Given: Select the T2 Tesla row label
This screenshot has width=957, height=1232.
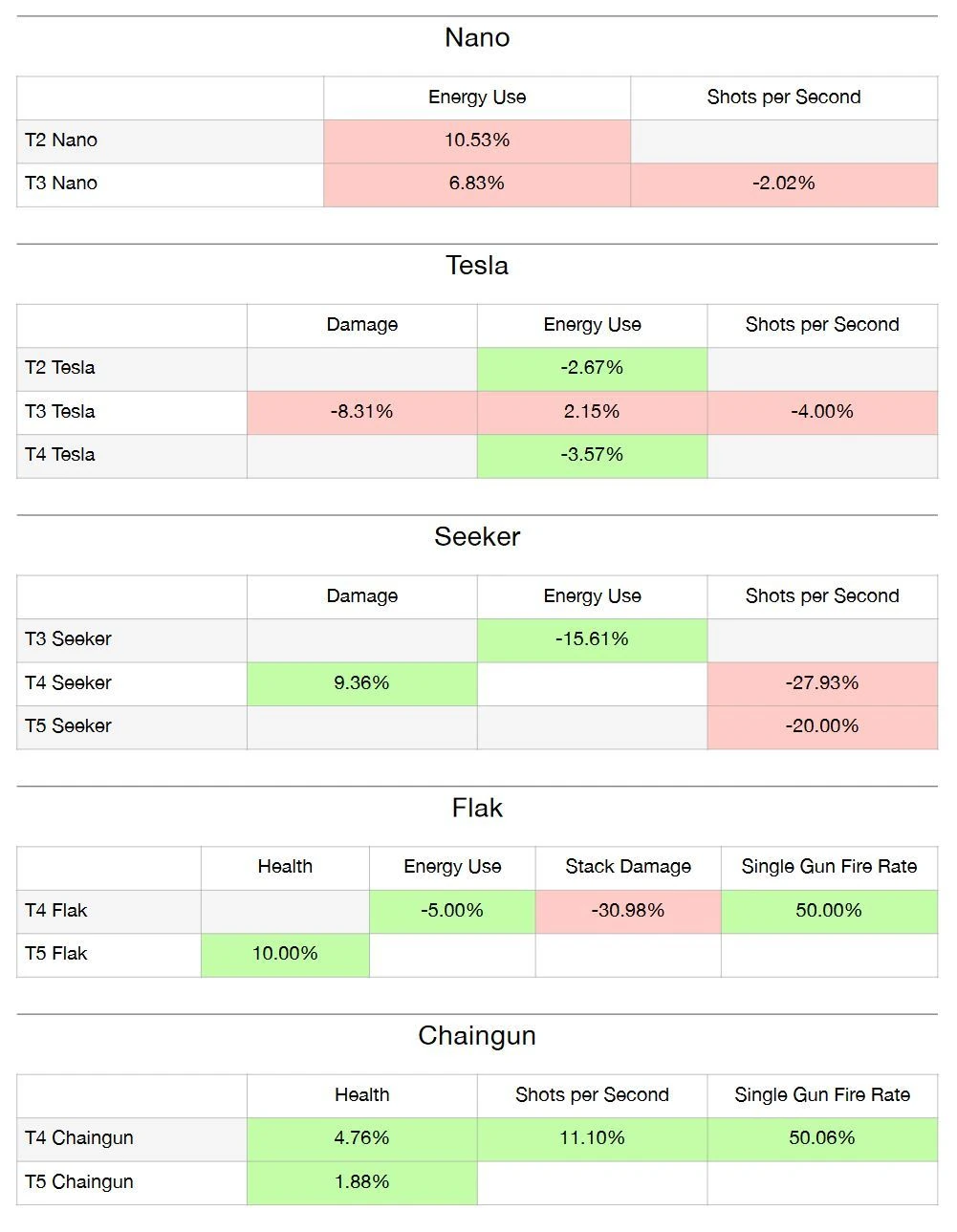Looking at the screenshot, I should (x=60, y=367).
